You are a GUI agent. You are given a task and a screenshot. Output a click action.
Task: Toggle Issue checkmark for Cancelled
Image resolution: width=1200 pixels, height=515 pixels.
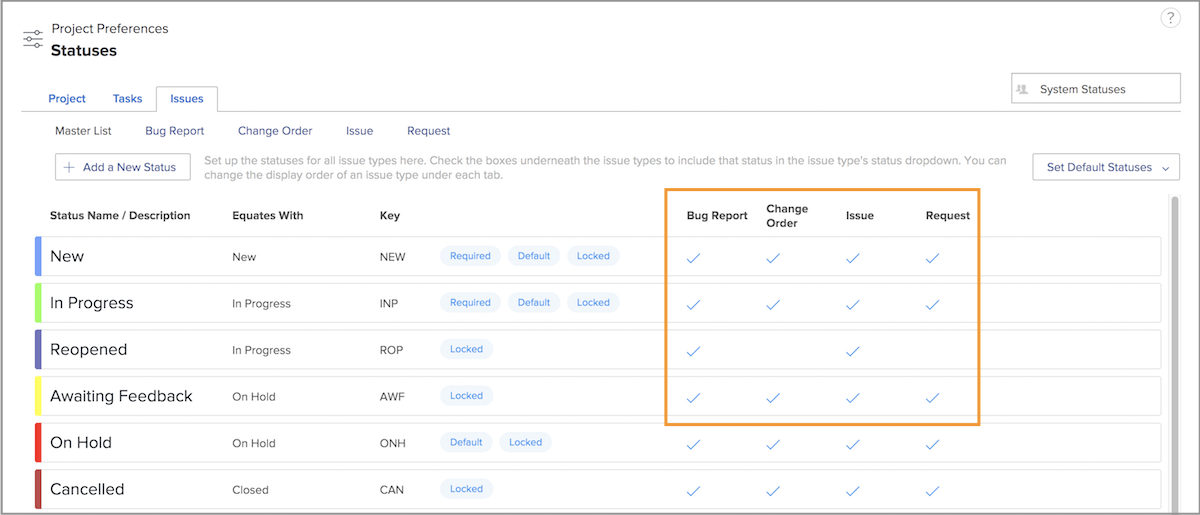(852, 491)
